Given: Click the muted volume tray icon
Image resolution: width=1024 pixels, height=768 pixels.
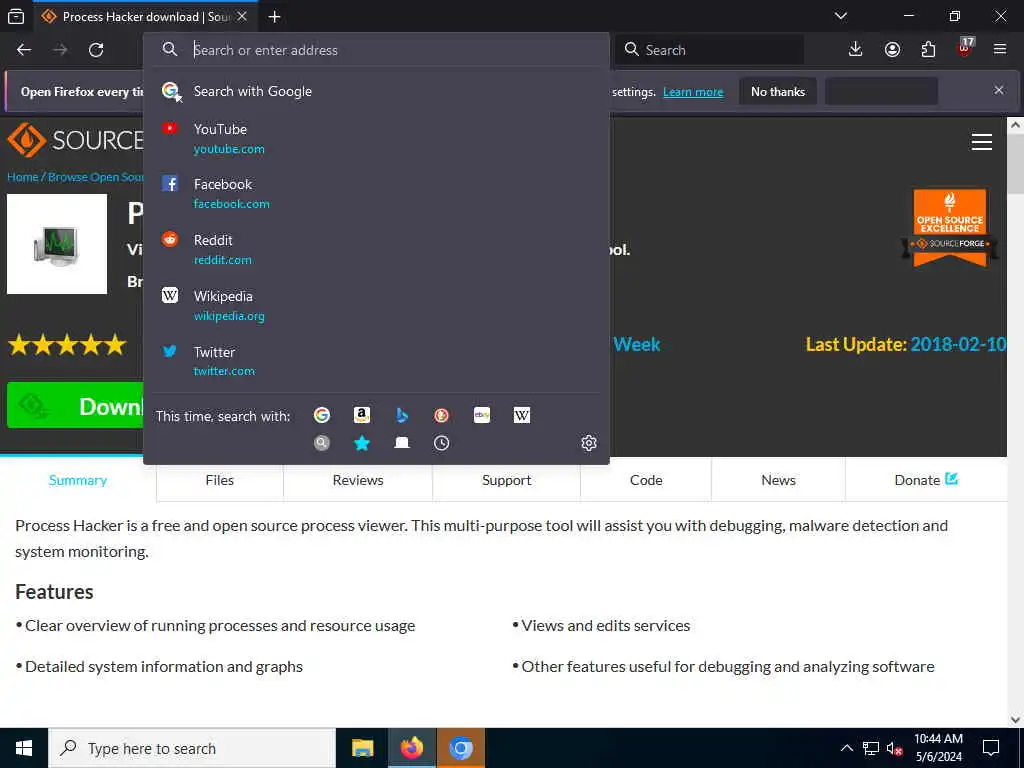Looking at the screenshot, I should [894, 748].
